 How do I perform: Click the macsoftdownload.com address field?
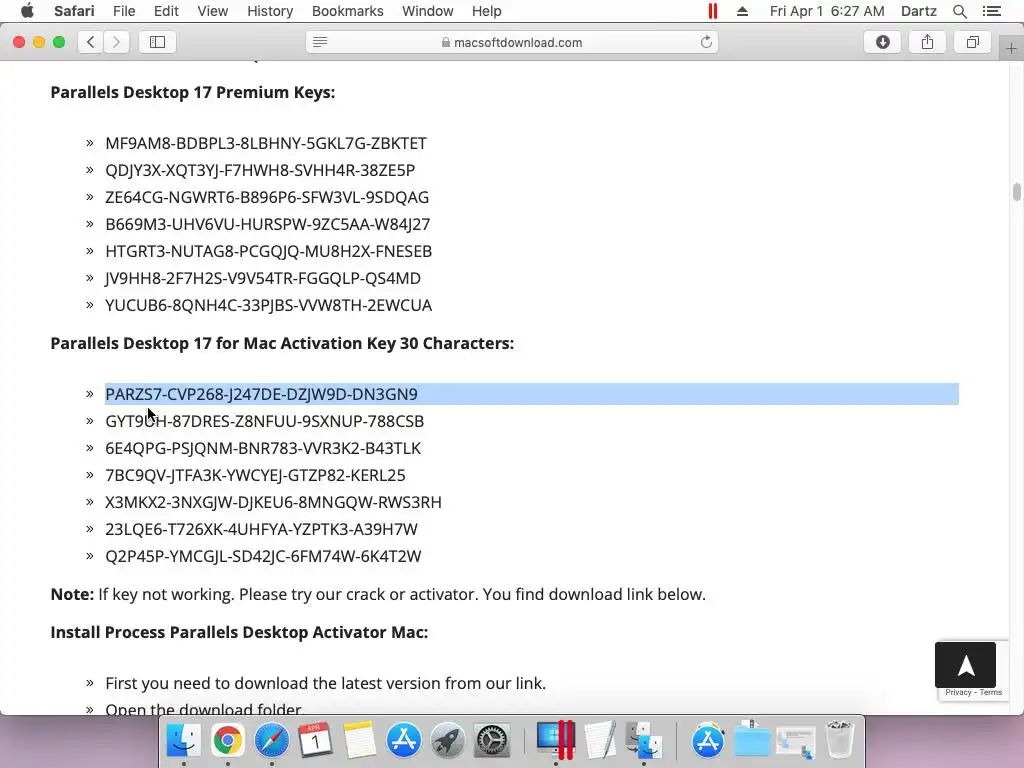coord(512,42)
